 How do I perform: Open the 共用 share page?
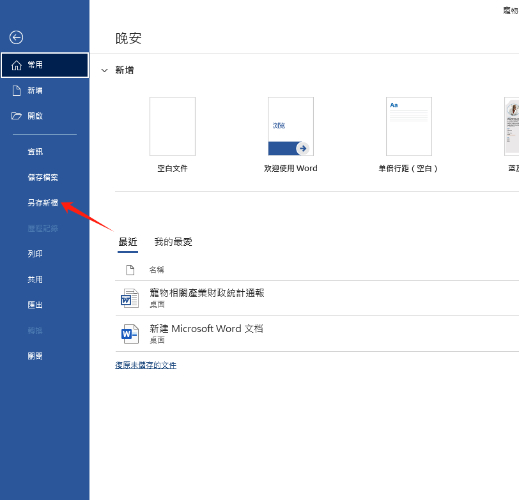(35, 279)
